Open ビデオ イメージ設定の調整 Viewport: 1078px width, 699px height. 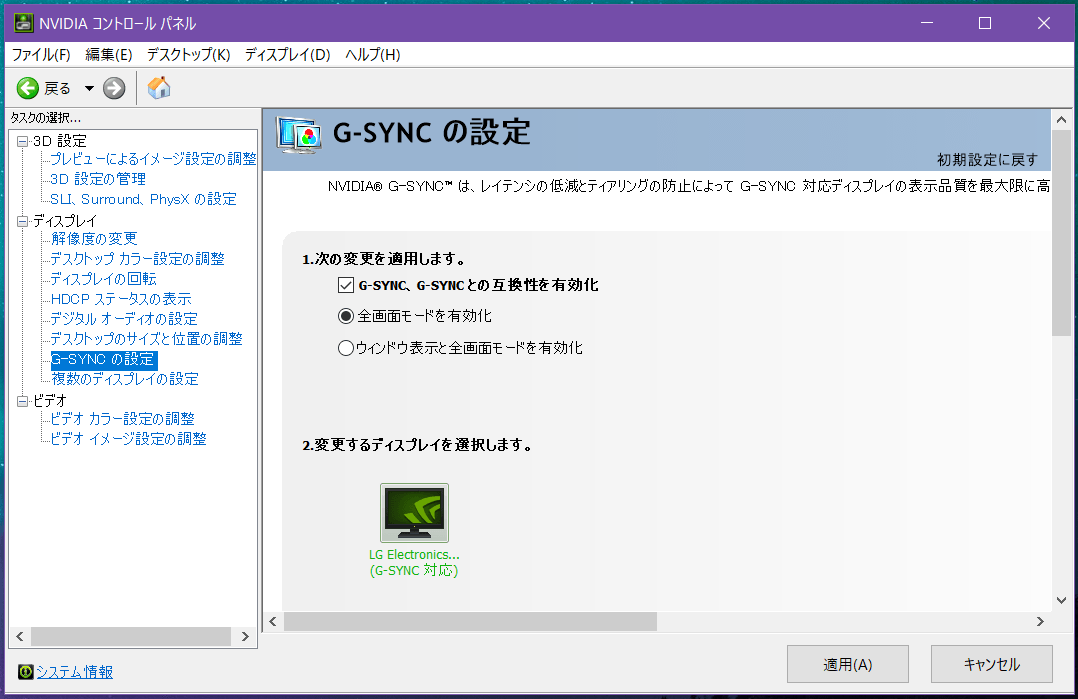point(129,439)
